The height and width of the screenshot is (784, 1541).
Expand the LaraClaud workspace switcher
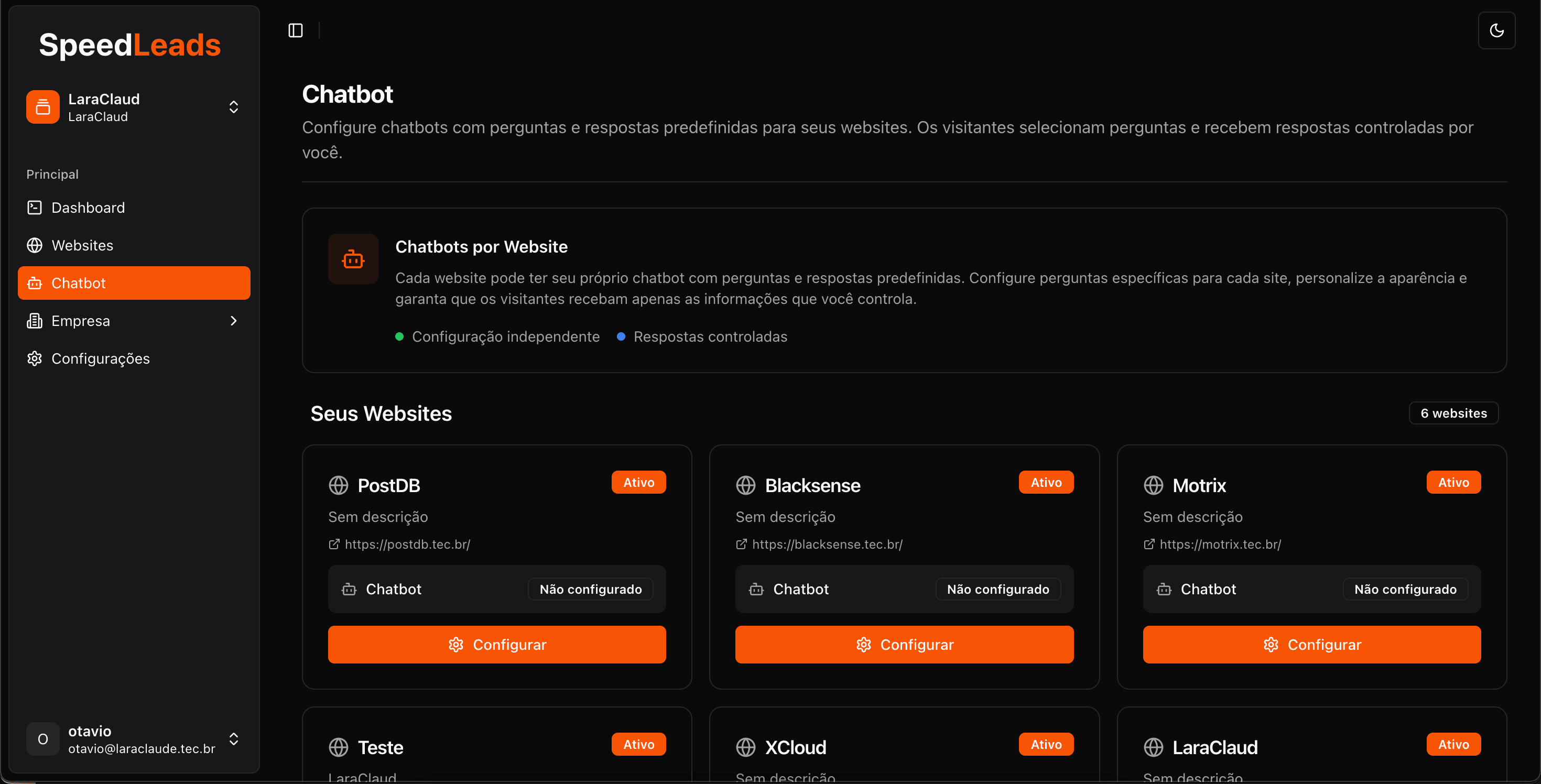[233, 106]
